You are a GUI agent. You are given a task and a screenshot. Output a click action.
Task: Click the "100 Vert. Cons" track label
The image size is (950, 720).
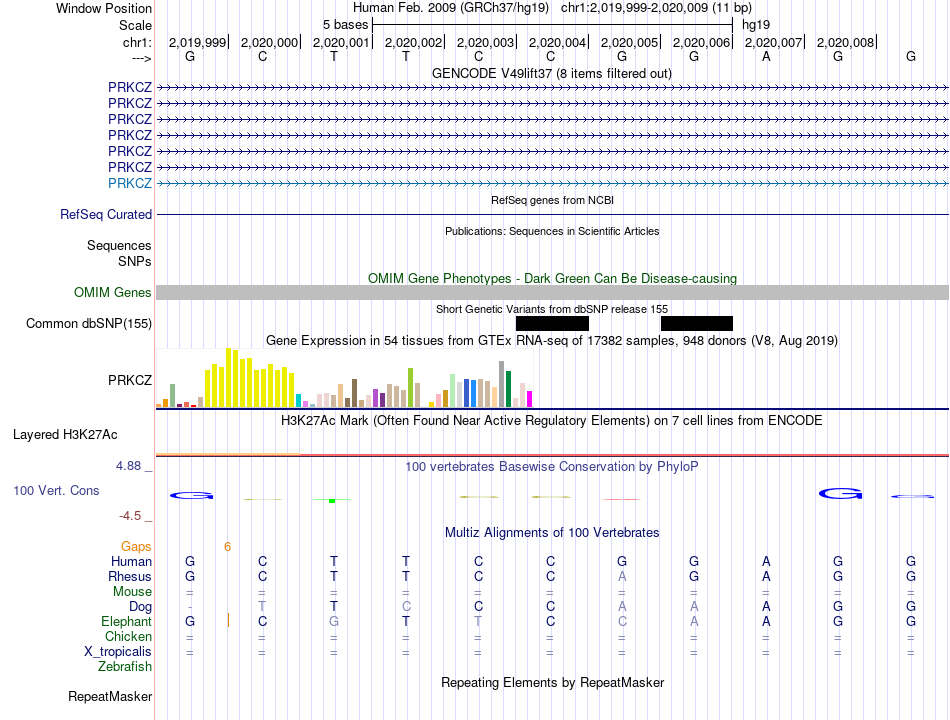click(56, 490)
